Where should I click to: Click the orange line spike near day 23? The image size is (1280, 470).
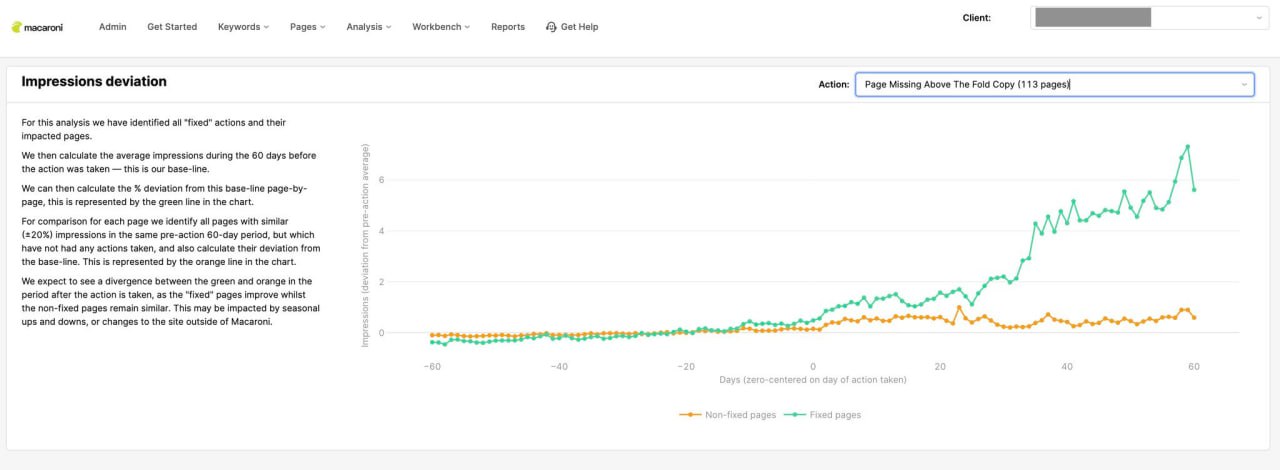(959, 308)
